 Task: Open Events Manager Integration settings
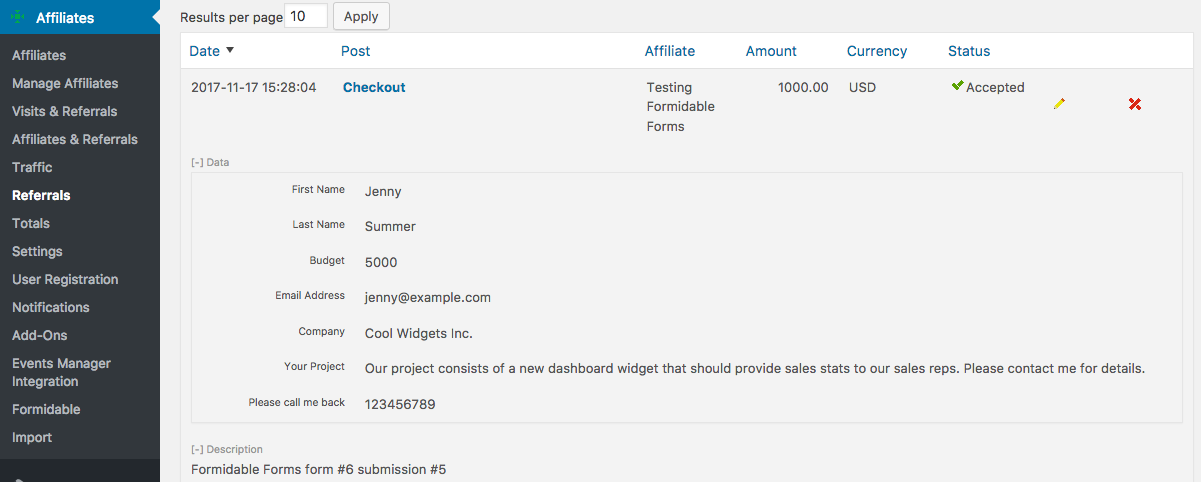click(x=61, y=372)
